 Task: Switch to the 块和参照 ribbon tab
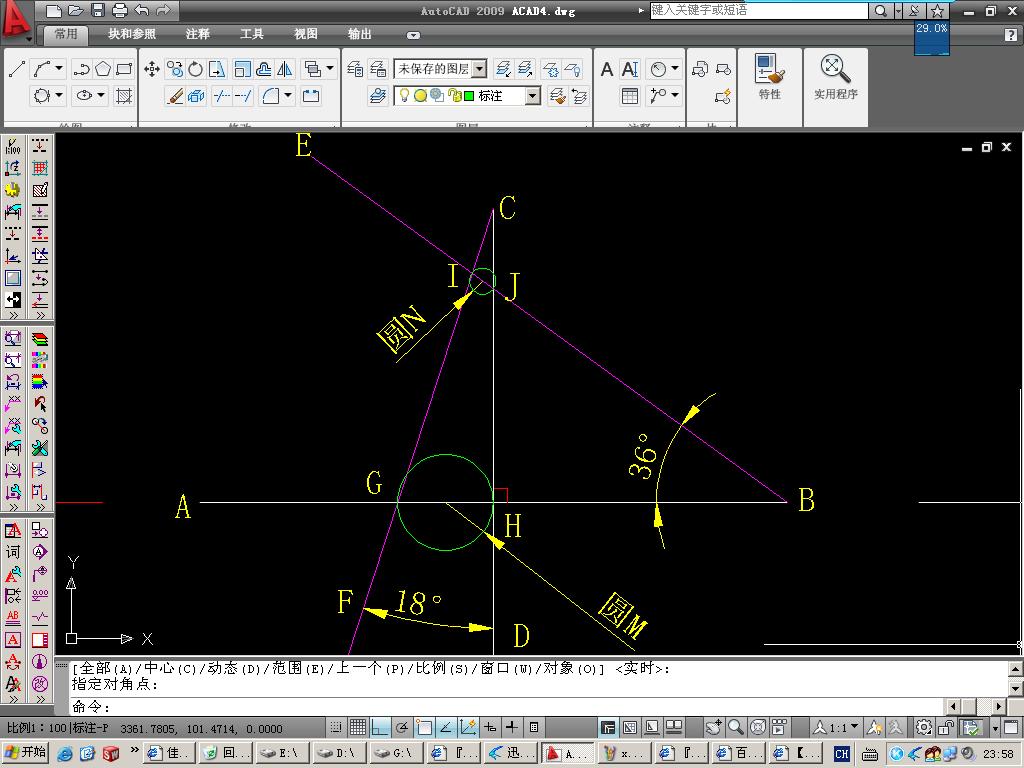point(131,34)
